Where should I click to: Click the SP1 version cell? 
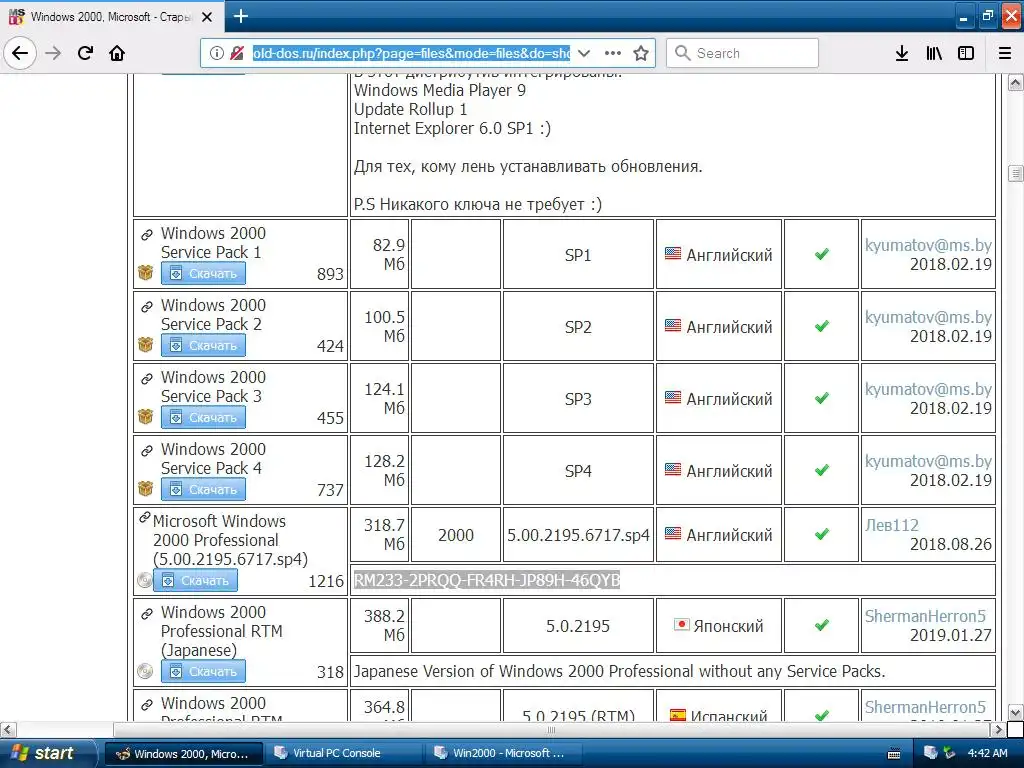click(x=578, y=255)
